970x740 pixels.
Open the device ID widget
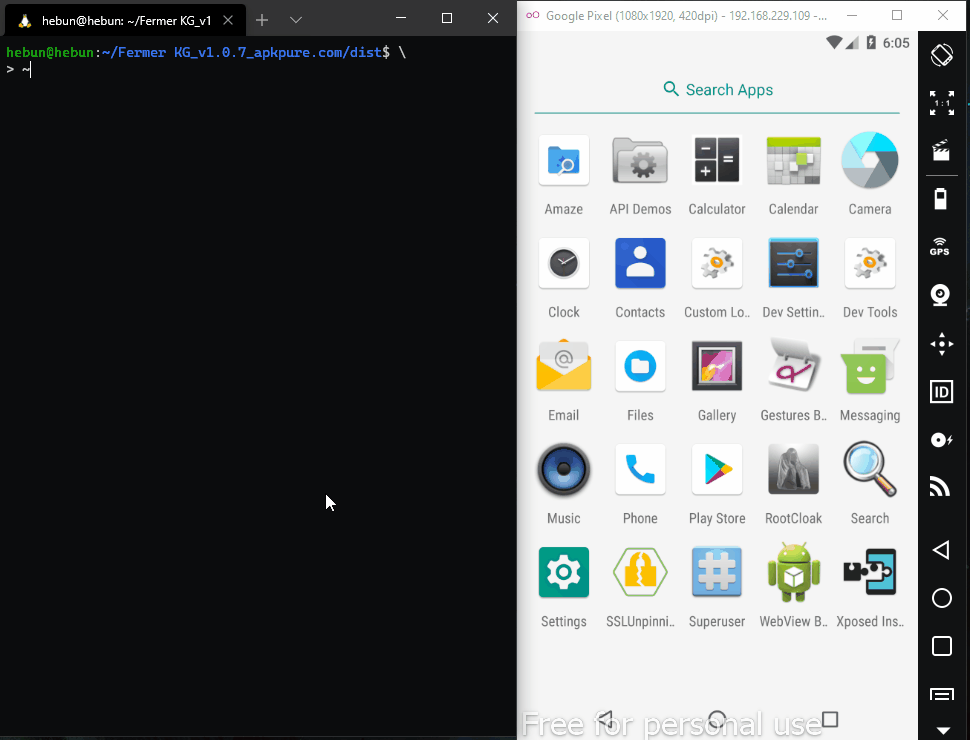(941, 392)
